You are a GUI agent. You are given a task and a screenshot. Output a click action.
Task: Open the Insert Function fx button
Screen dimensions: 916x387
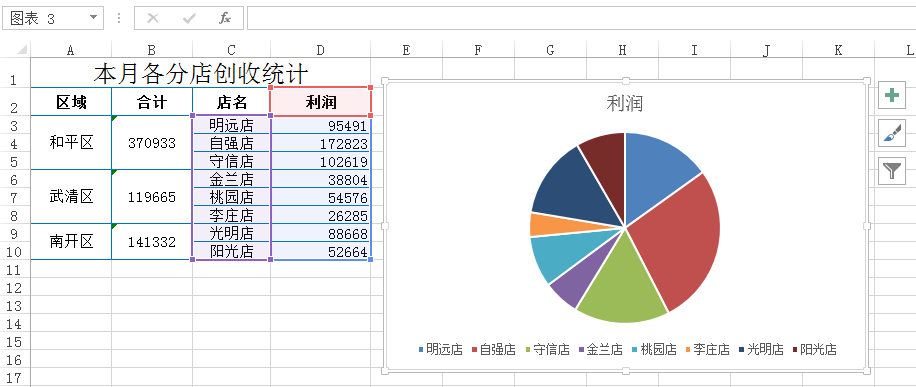tap(225, 18)
